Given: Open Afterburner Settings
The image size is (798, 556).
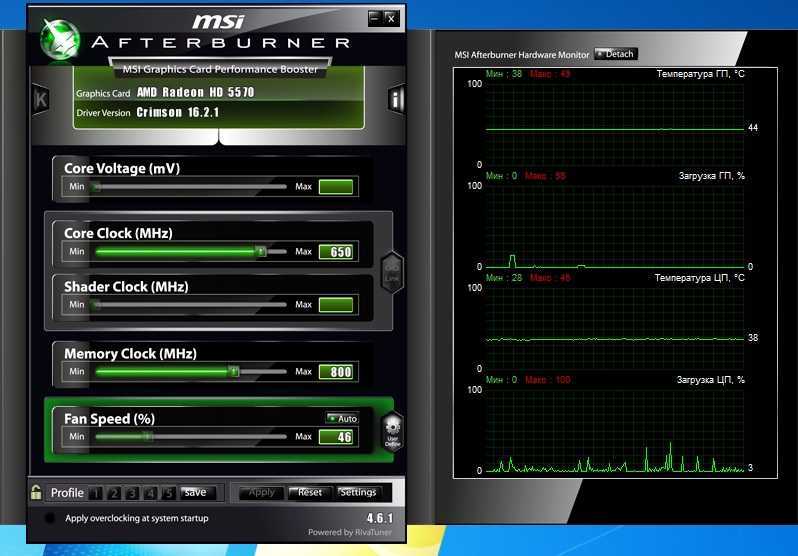Looking at the screenshot, I should point(358,492).
